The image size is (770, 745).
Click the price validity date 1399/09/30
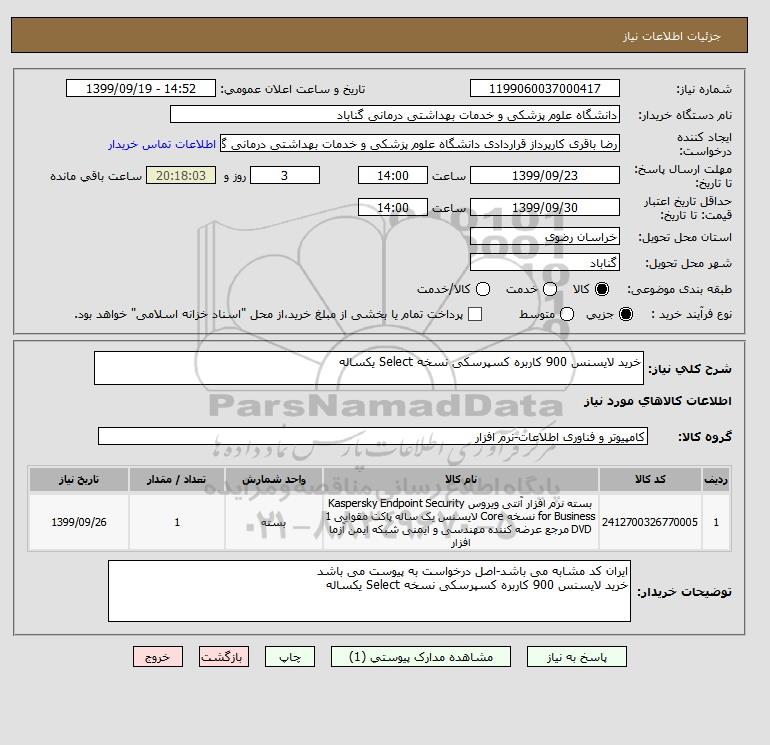tap(545, 207)
